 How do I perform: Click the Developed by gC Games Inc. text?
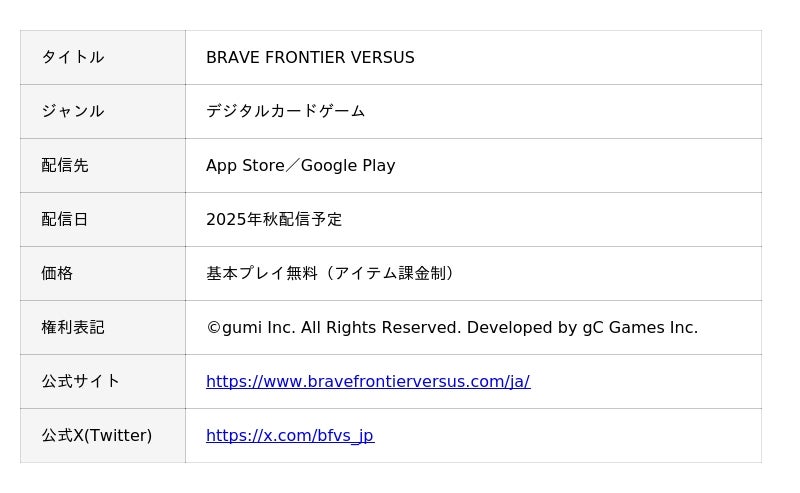582,327
